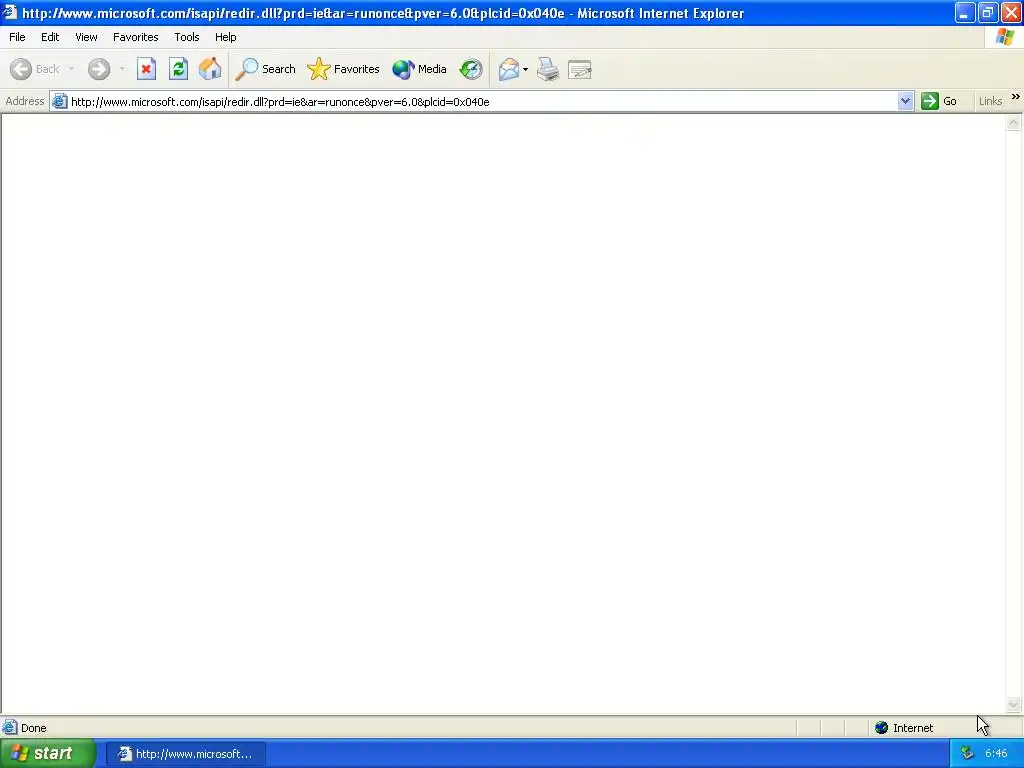
Task: Click the IE icon in the title bar
Action: (x=10, y=12)
